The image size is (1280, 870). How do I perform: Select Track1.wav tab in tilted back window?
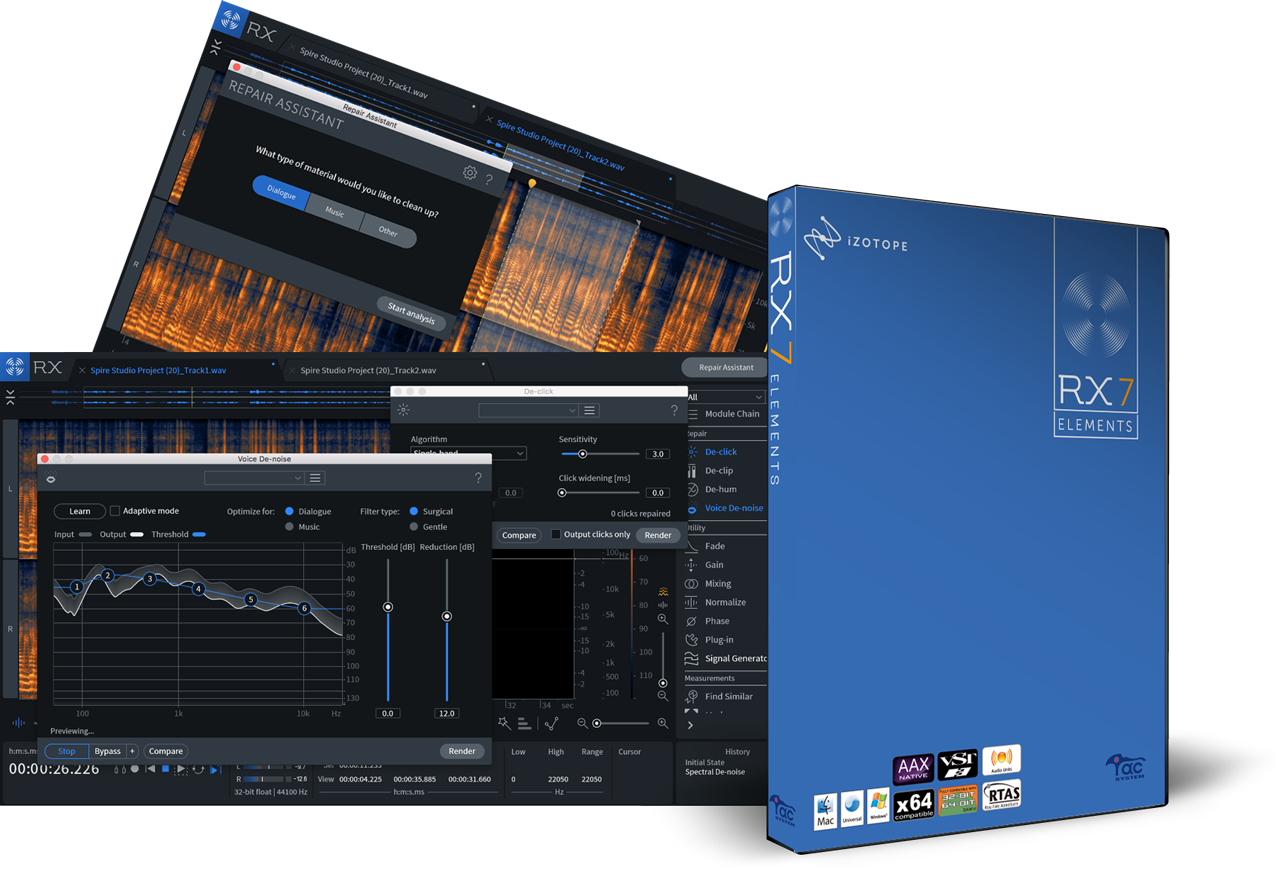pyautogui.click(x=364, y=73)
